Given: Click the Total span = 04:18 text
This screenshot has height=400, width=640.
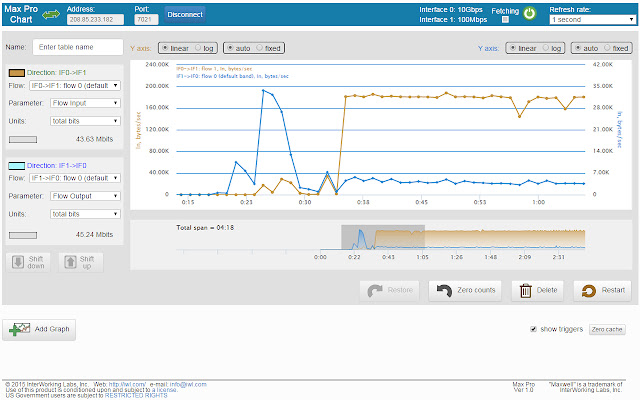Looking at the screenshot, I should click(205, 228).
